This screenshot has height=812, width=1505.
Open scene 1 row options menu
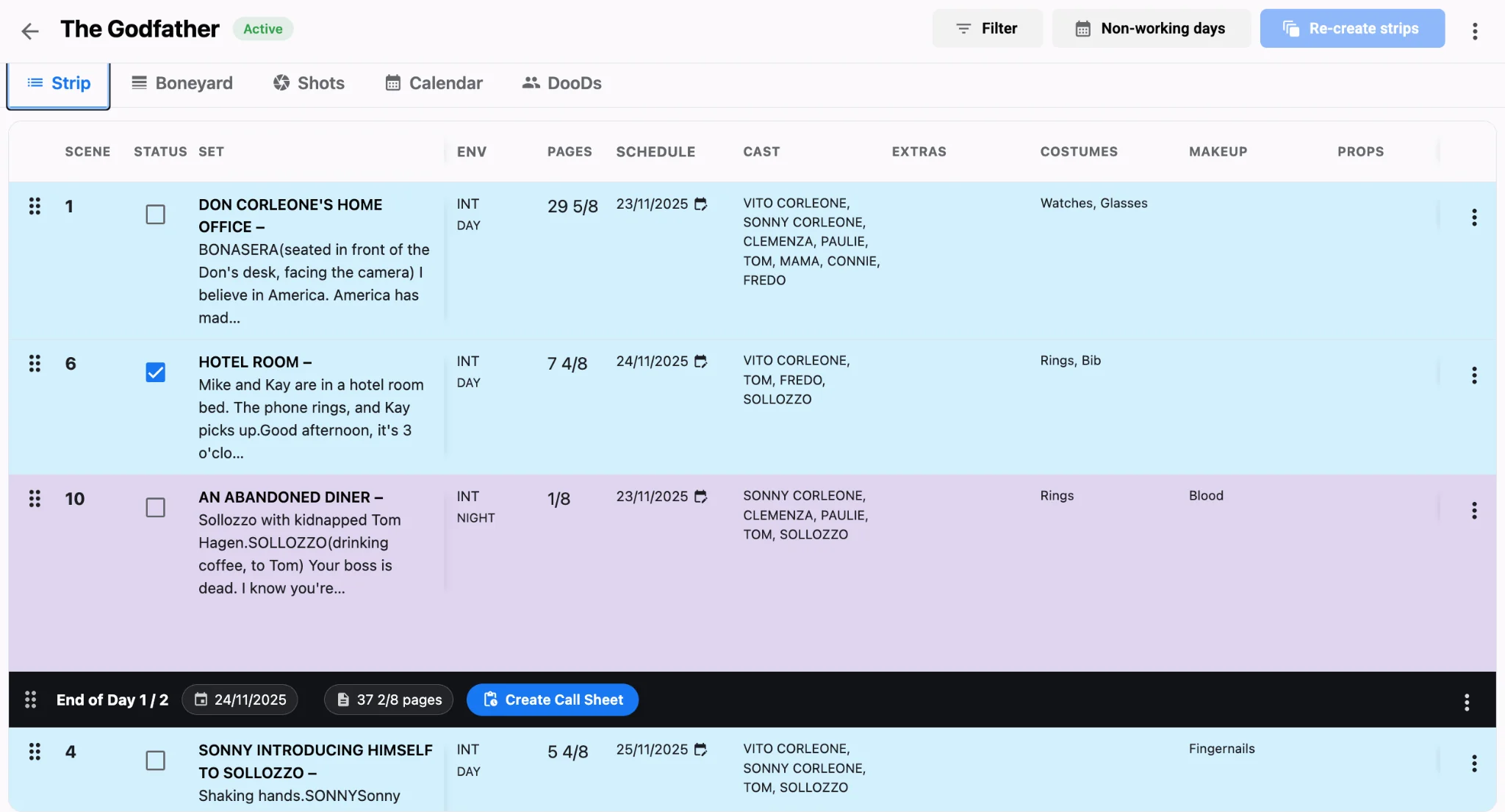[x=1473, y=218]
